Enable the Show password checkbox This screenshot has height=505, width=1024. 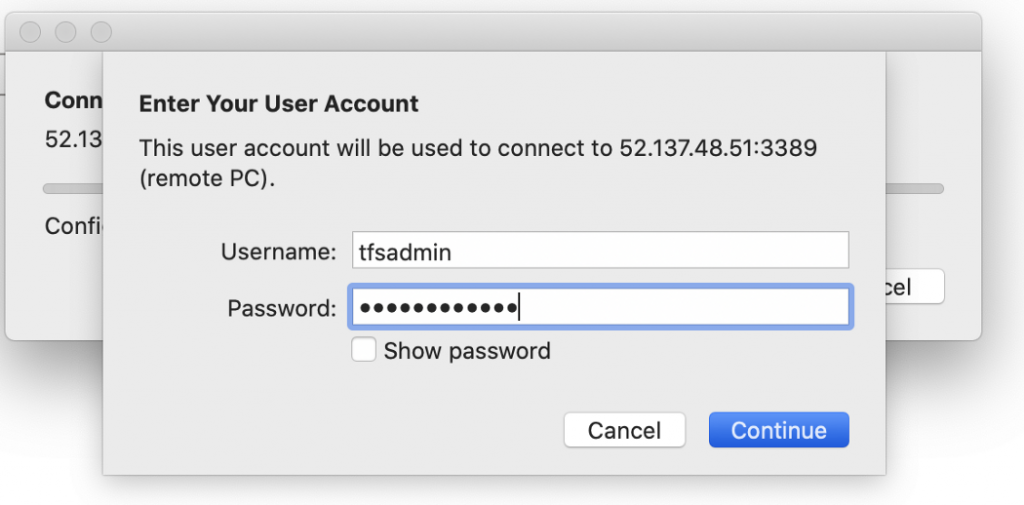[x=364, y=350]
